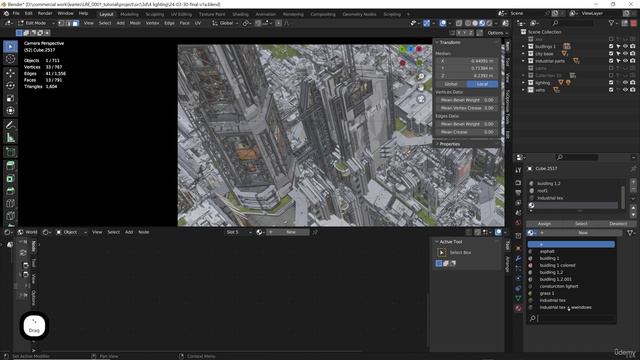Click the camera view gizmo in viewport
Viewport: 640px width, 360px height.
tap(421, 99)
